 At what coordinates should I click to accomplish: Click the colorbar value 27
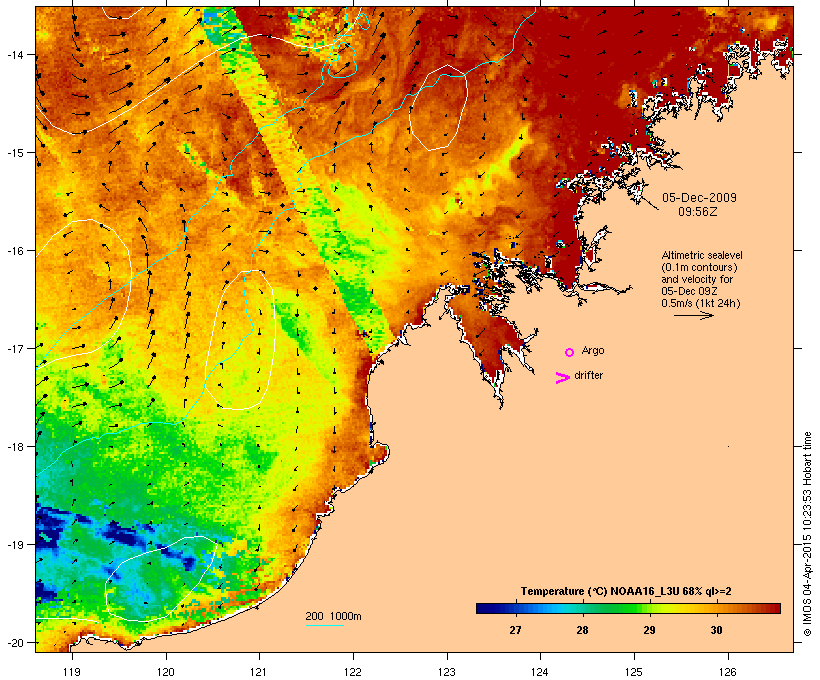515,630
